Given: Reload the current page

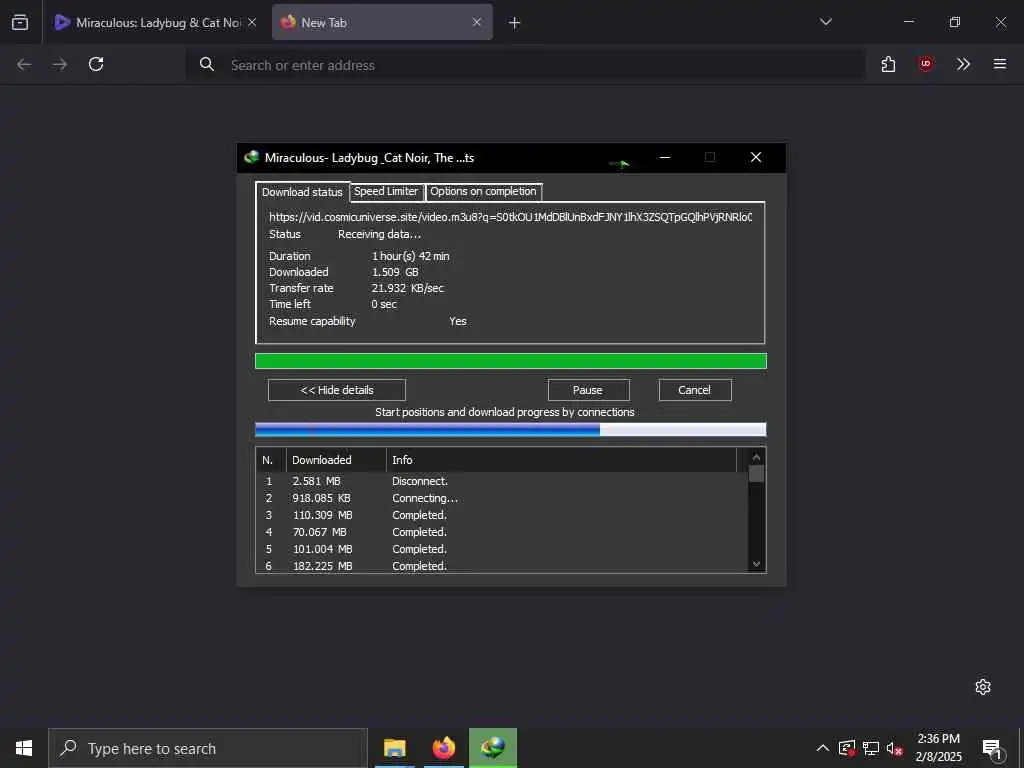Looking at the screenshot, I should [96, 64].
